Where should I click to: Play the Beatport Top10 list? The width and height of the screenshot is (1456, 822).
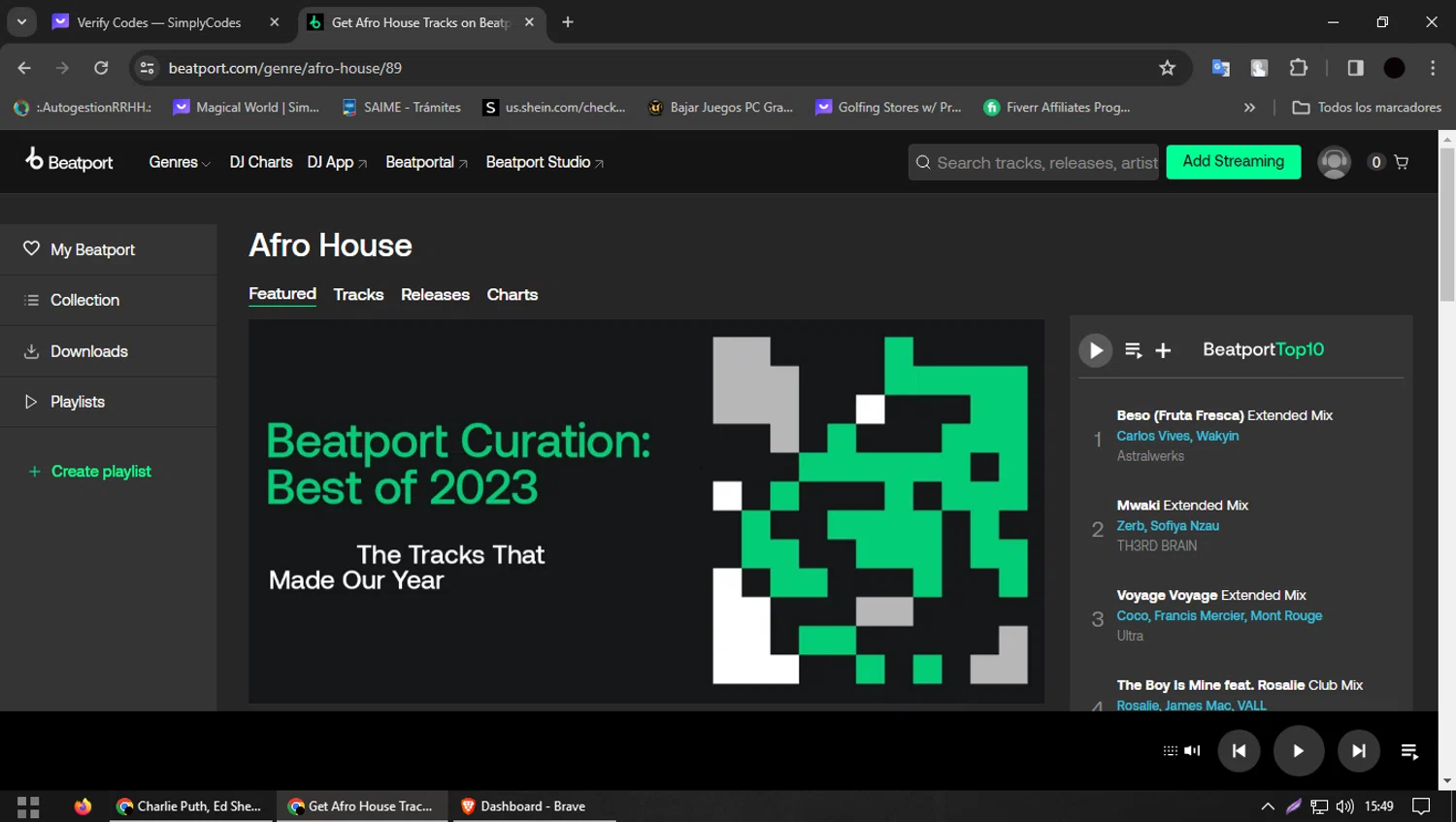1095,350
